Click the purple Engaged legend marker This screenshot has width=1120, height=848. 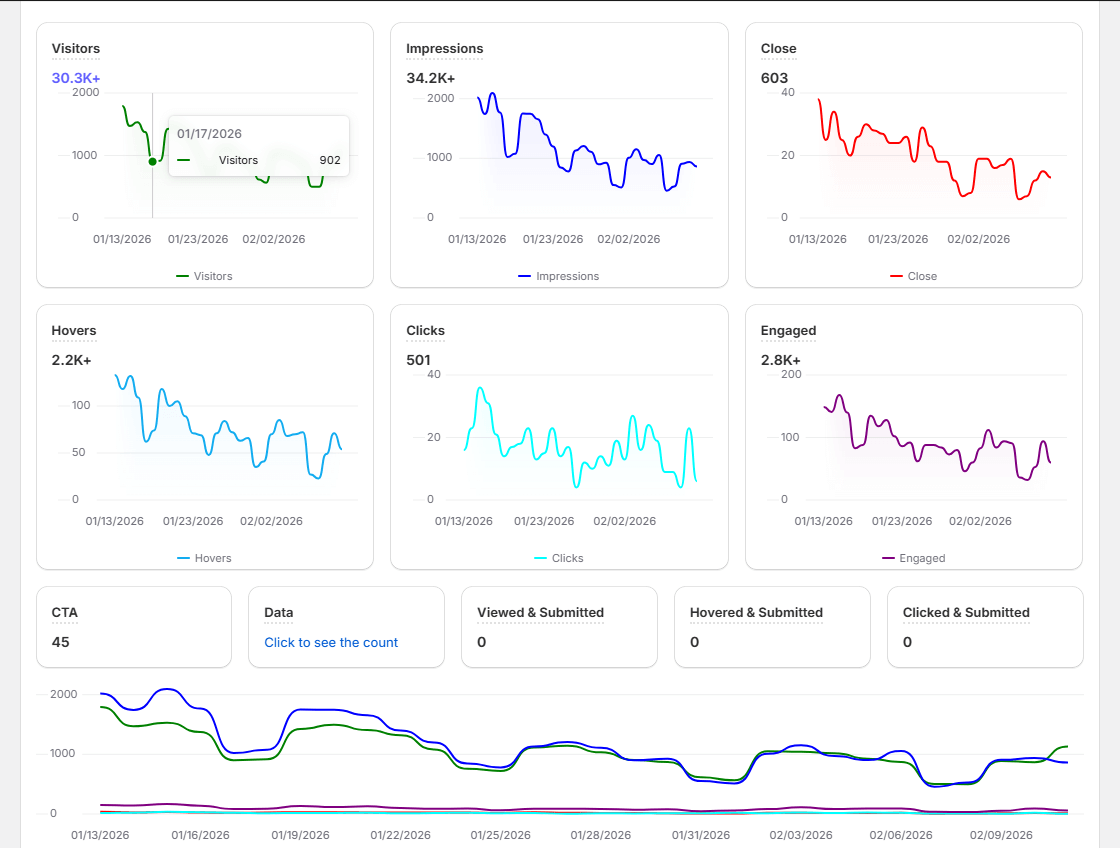(x=886, y=558)
